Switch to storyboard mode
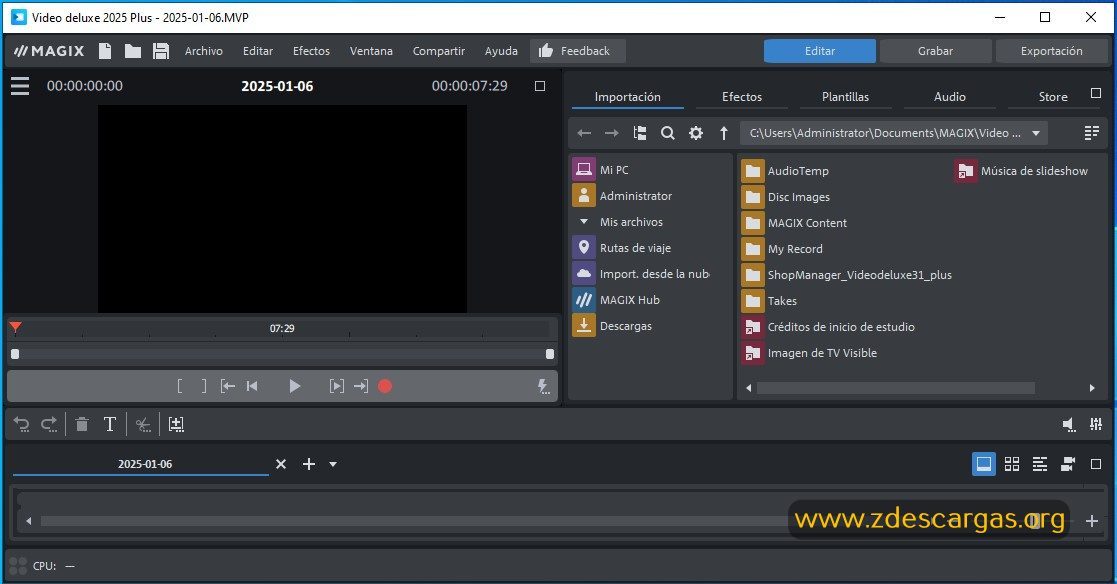This screenshot has height=584, width=1117. tap(984, 464)
